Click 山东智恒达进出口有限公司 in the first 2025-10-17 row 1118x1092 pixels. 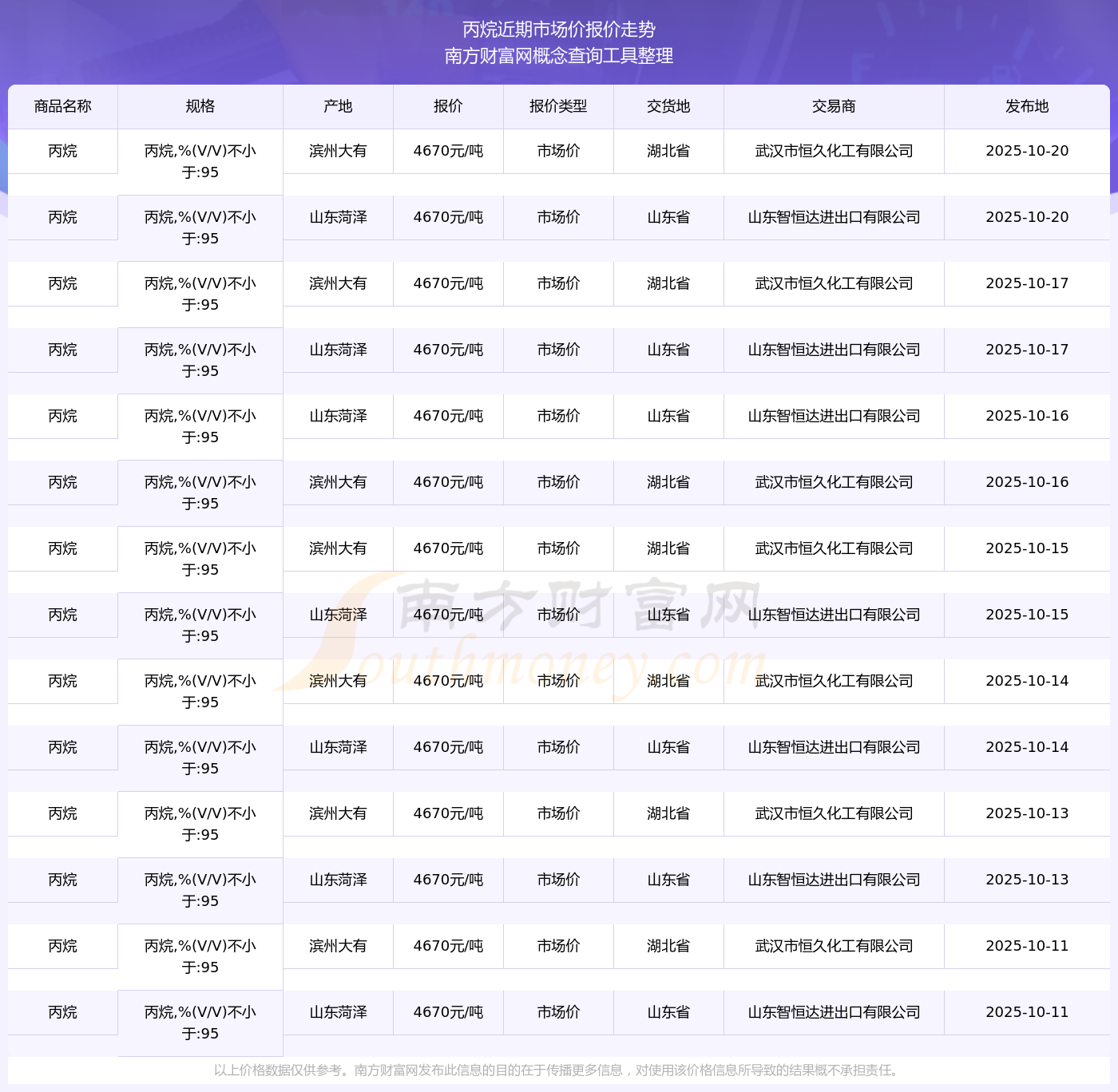coord(834,350)
